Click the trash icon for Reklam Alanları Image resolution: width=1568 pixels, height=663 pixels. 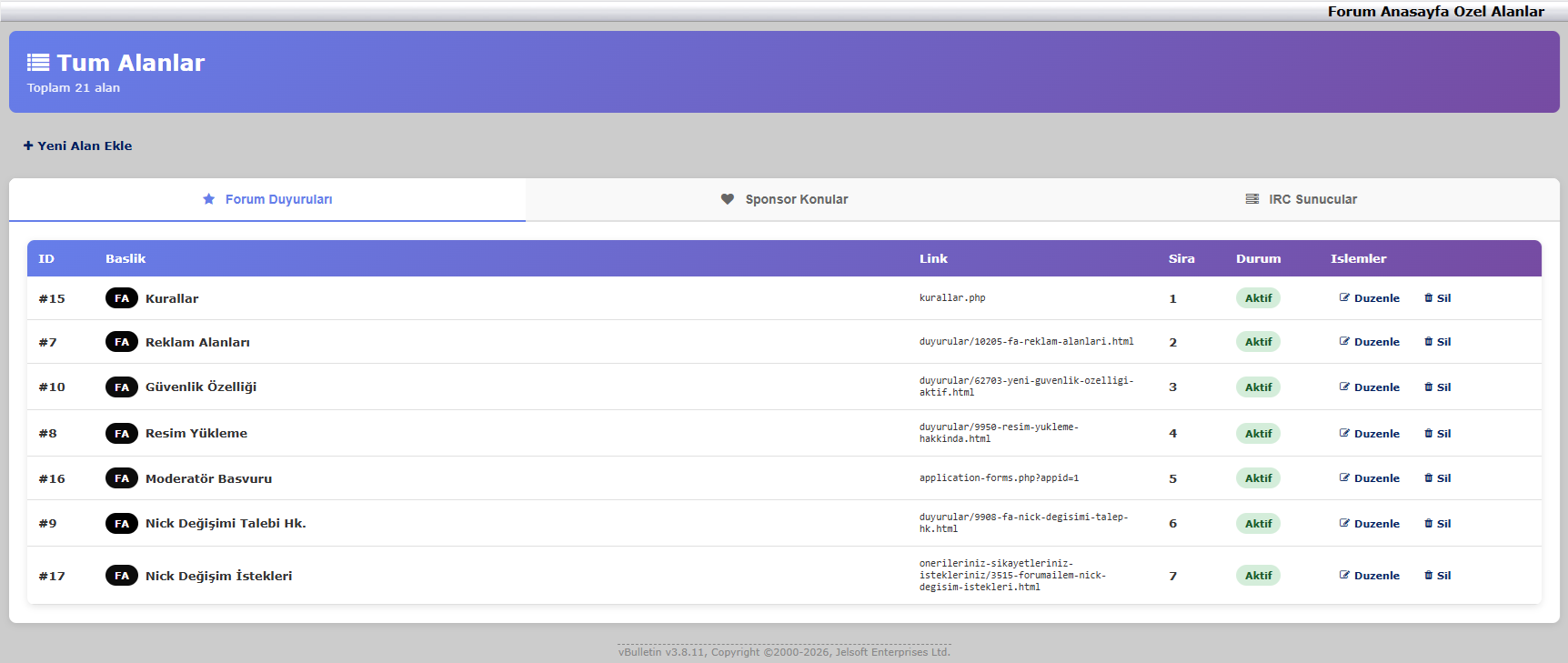(x=1429, y=341)
